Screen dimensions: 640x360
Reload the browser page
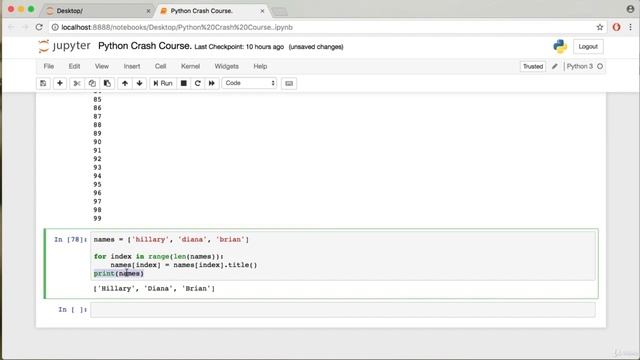(x=39, y=27)
